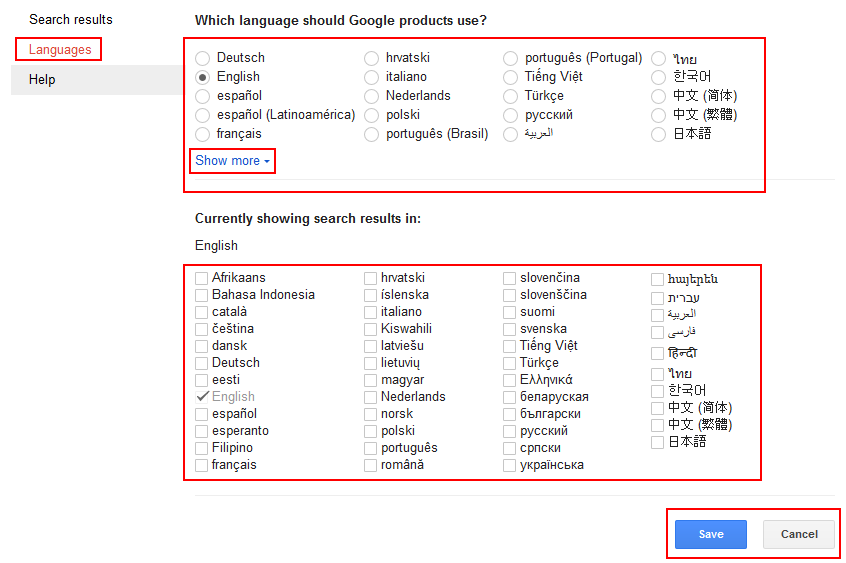Select Türkçe radio button for products language
The height and width of the screenshot is (563, 846).
click(510, 97)
